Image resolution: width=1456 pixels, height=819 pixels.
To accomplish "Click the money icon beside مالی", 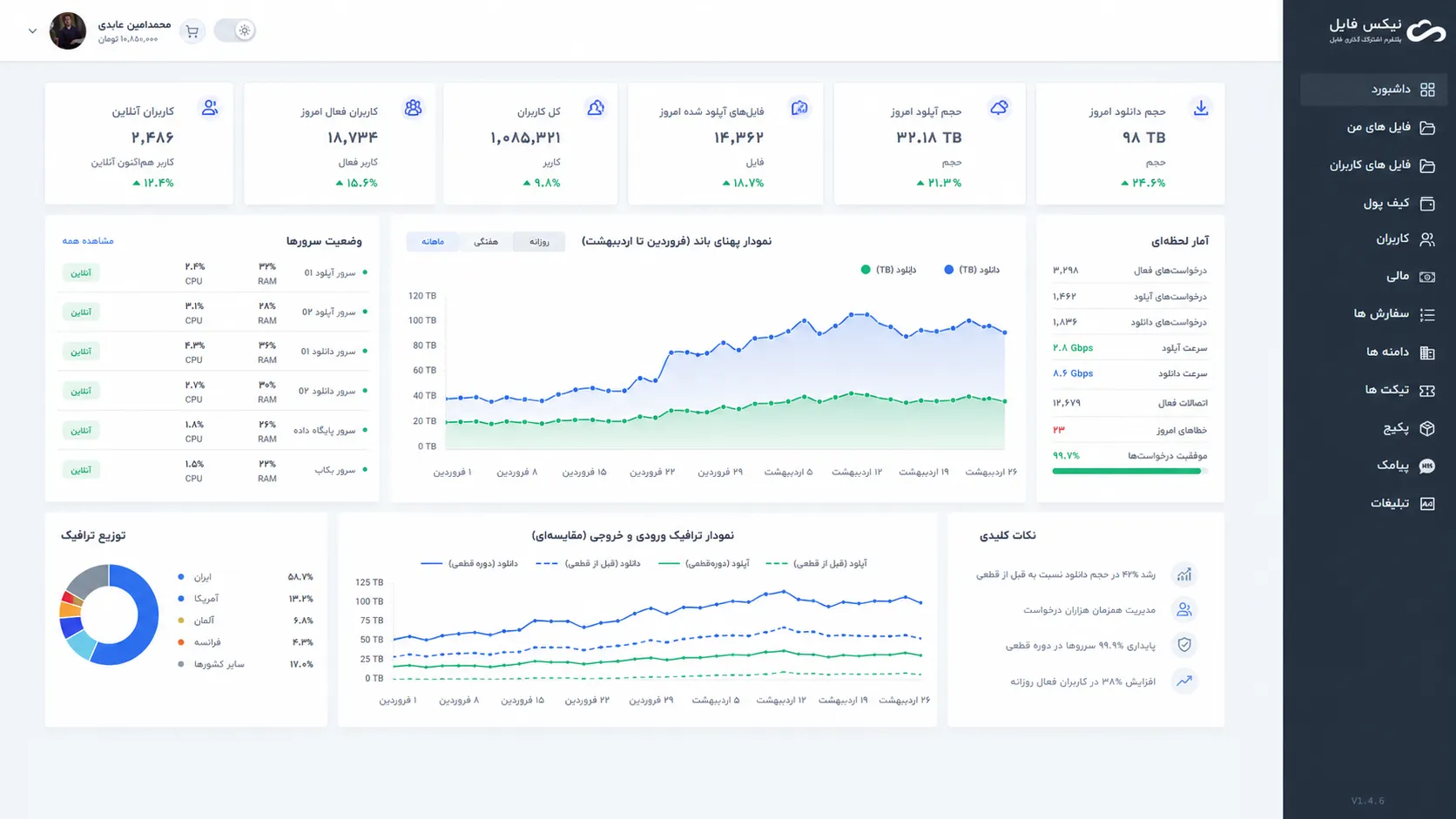I will click(1427, 277).
